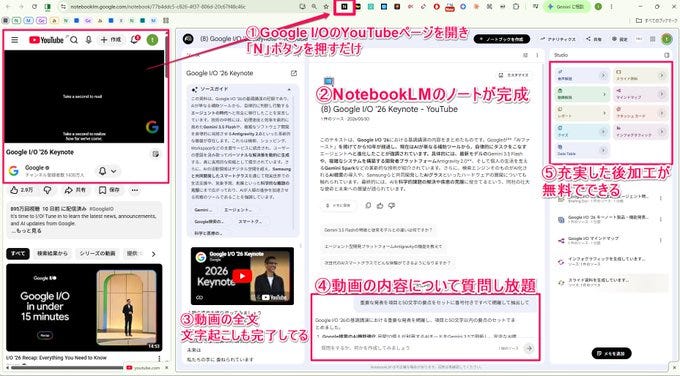Select the すべて filter chip

tap(18, 254)
